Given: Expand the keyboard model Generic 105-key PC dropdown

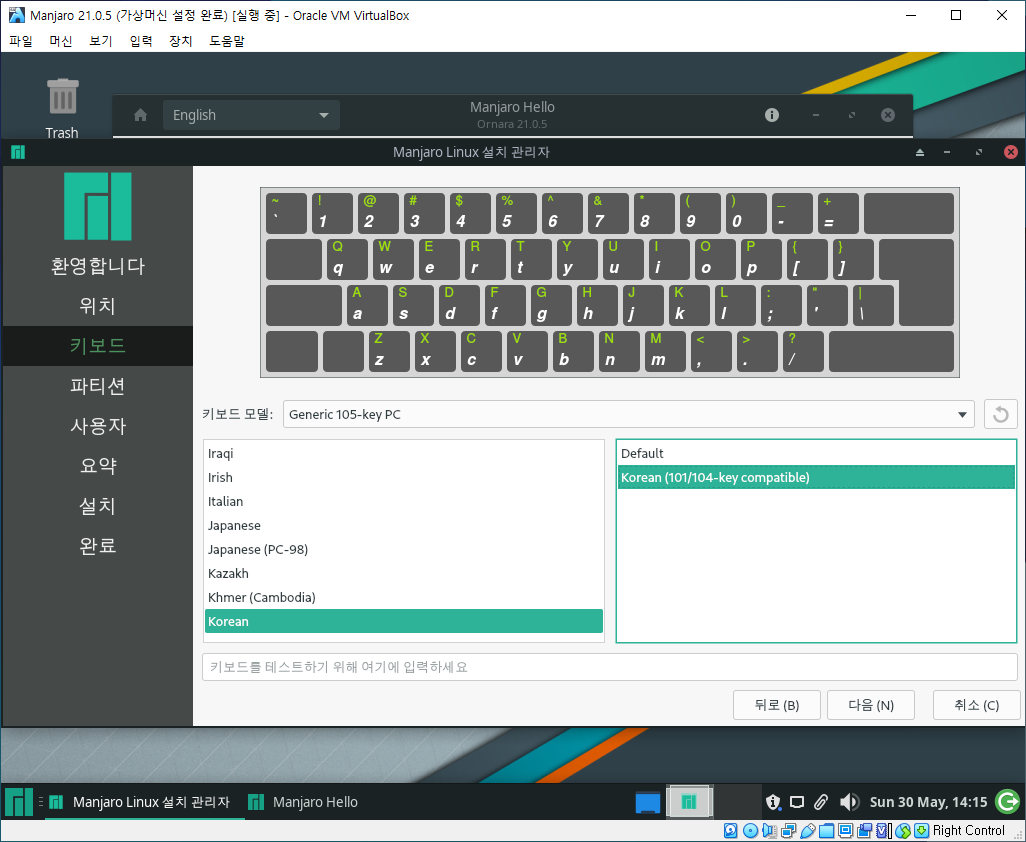Looking at the screenshot, I should pyautogui.click(x=629, y=415).
